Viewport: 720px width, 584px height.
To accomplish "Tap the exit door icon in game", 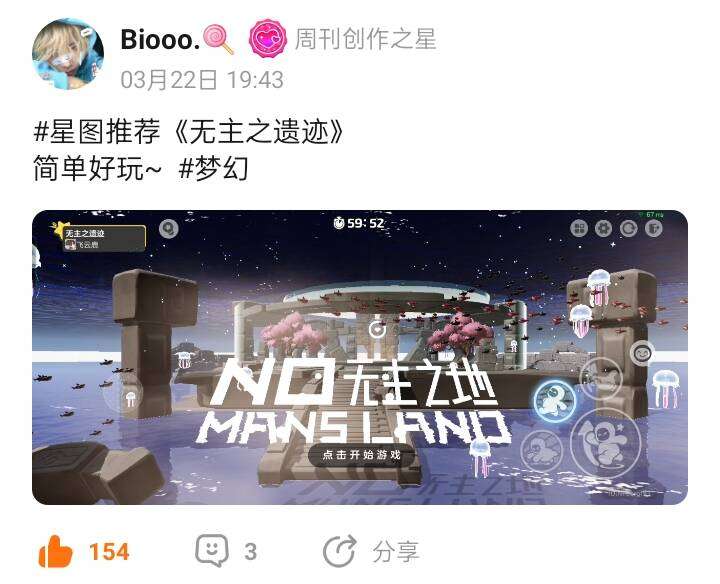I will coord(653,228).
